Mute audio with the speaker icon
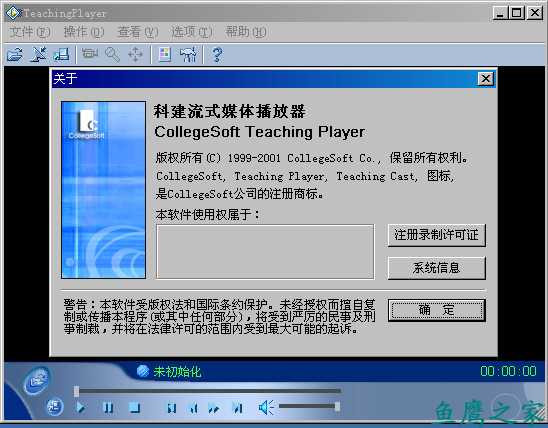 click(266, 407)
